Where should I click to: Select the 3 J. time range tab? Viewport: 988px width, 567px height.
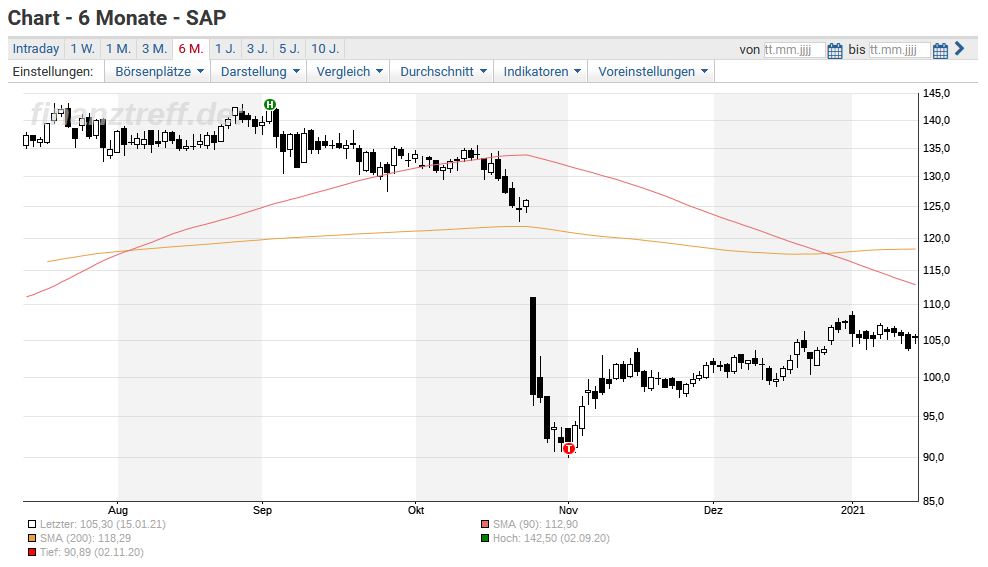coord(257,49)
